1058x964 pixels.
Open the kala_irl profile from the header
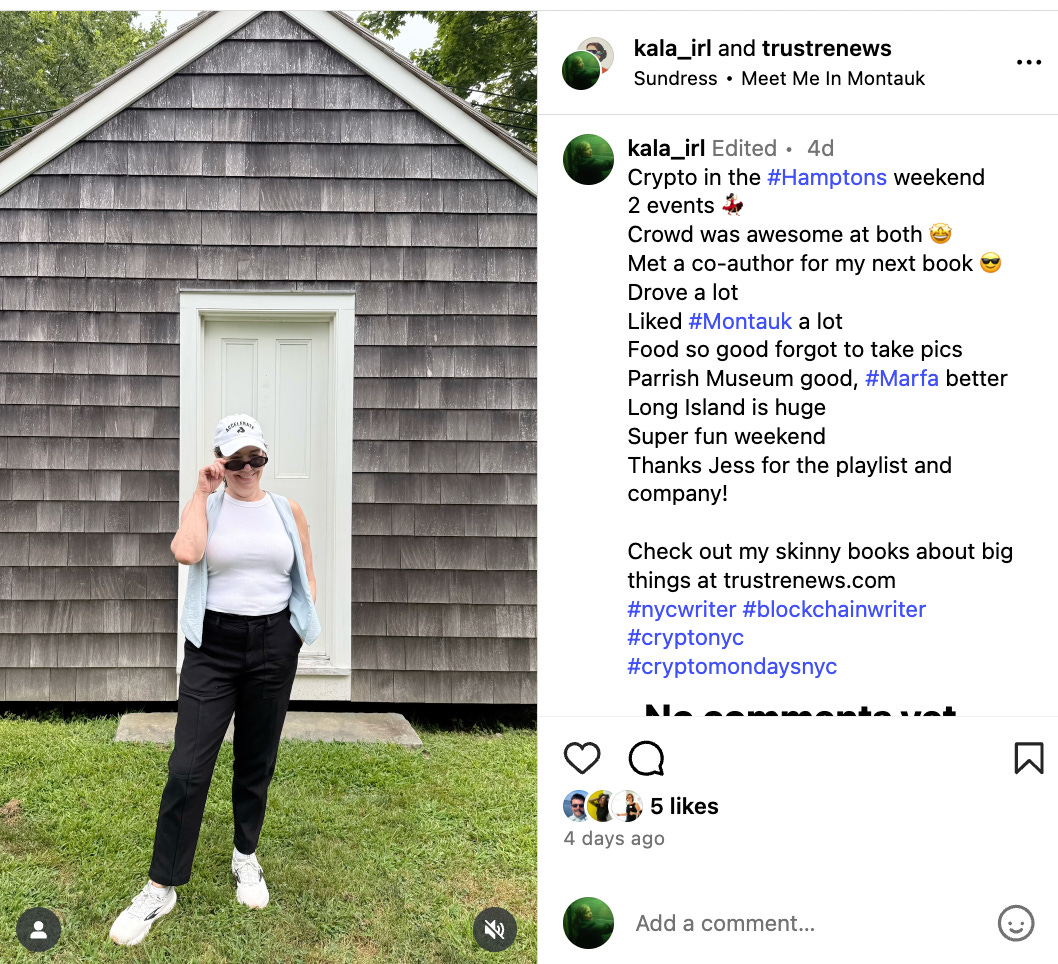click(x=672, y=48)
